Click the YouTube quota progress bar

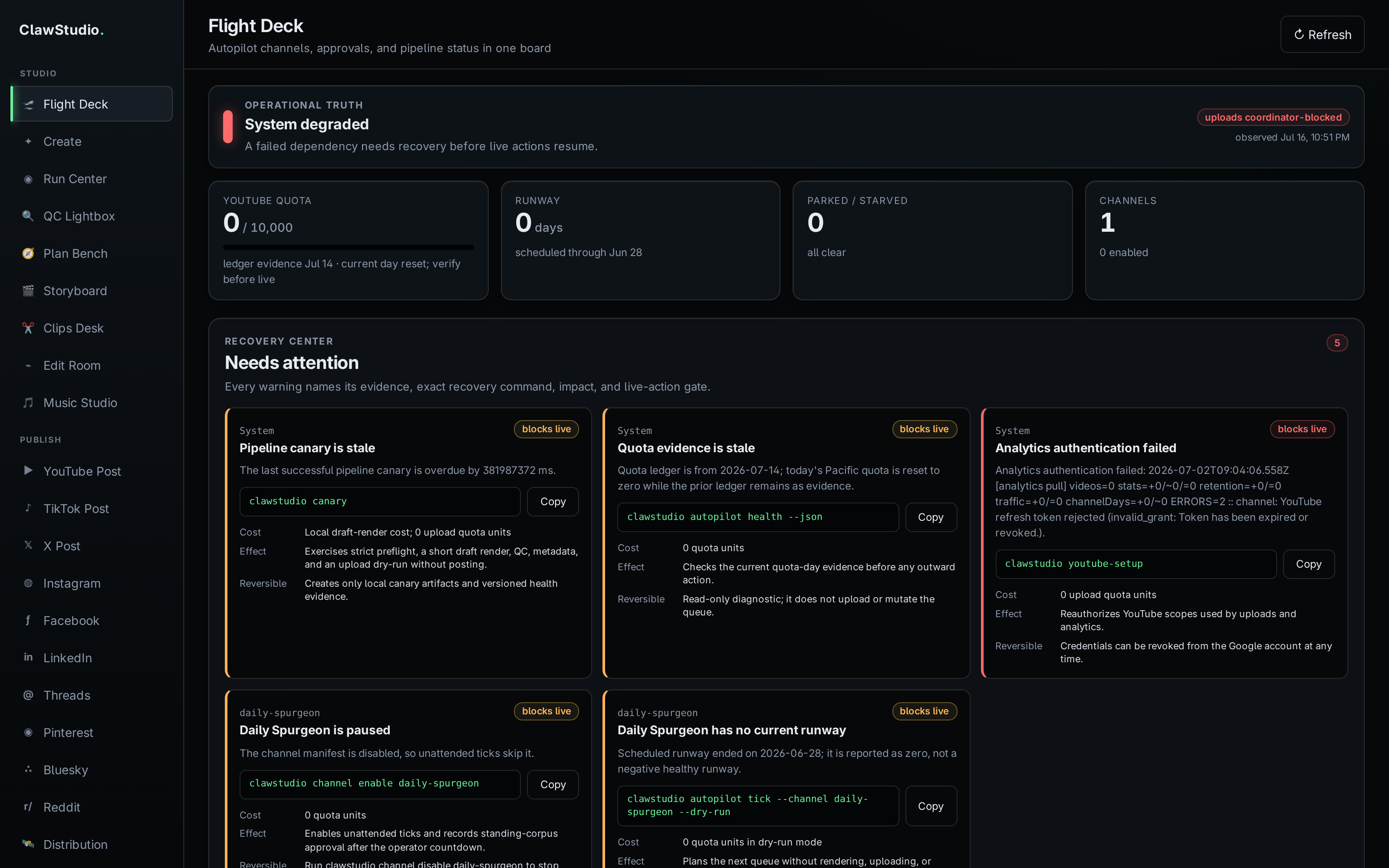(349, 247)
